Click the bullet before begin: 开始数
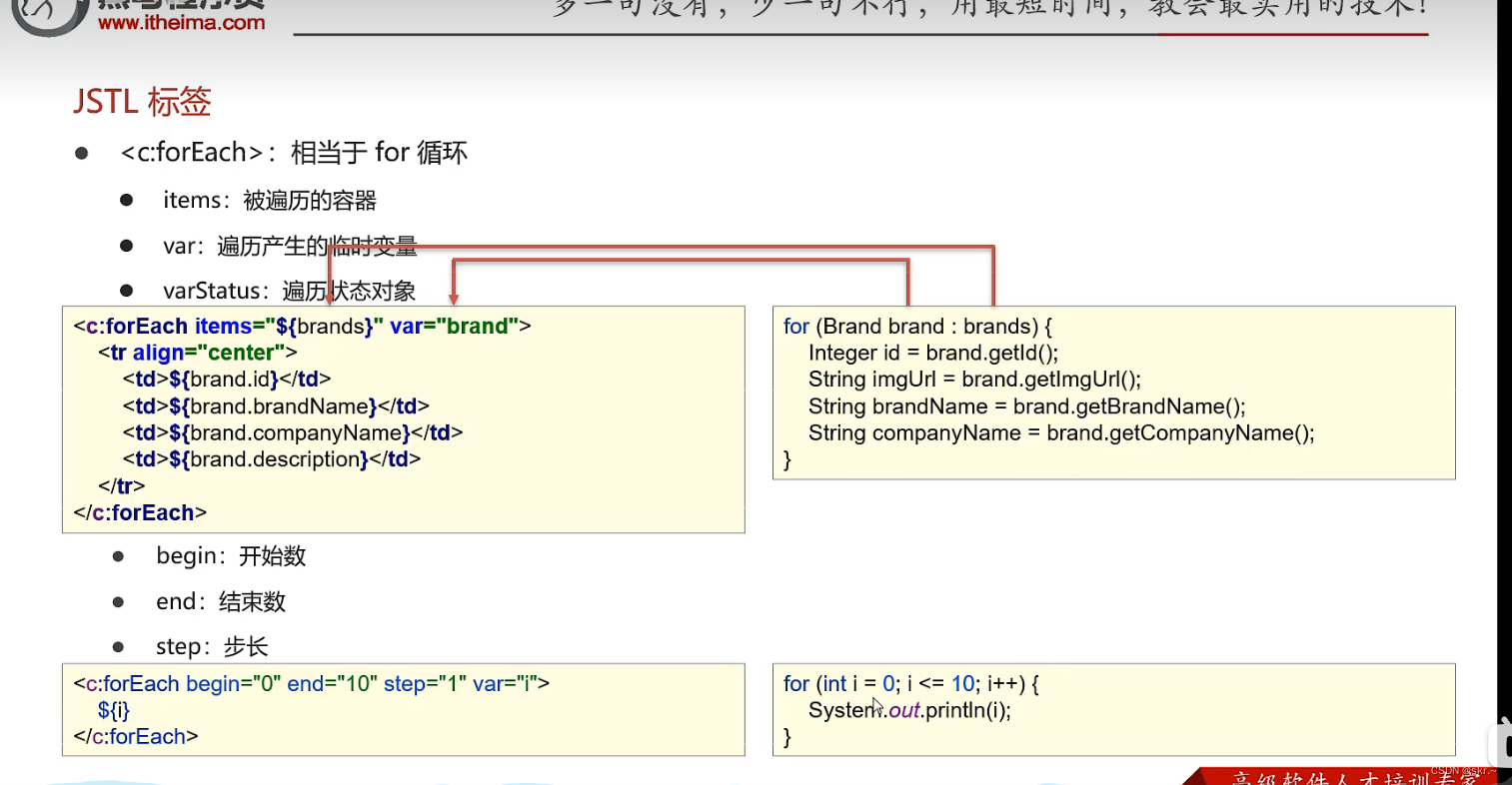This screenshot has height=785, width=1512. coord(119,555)
